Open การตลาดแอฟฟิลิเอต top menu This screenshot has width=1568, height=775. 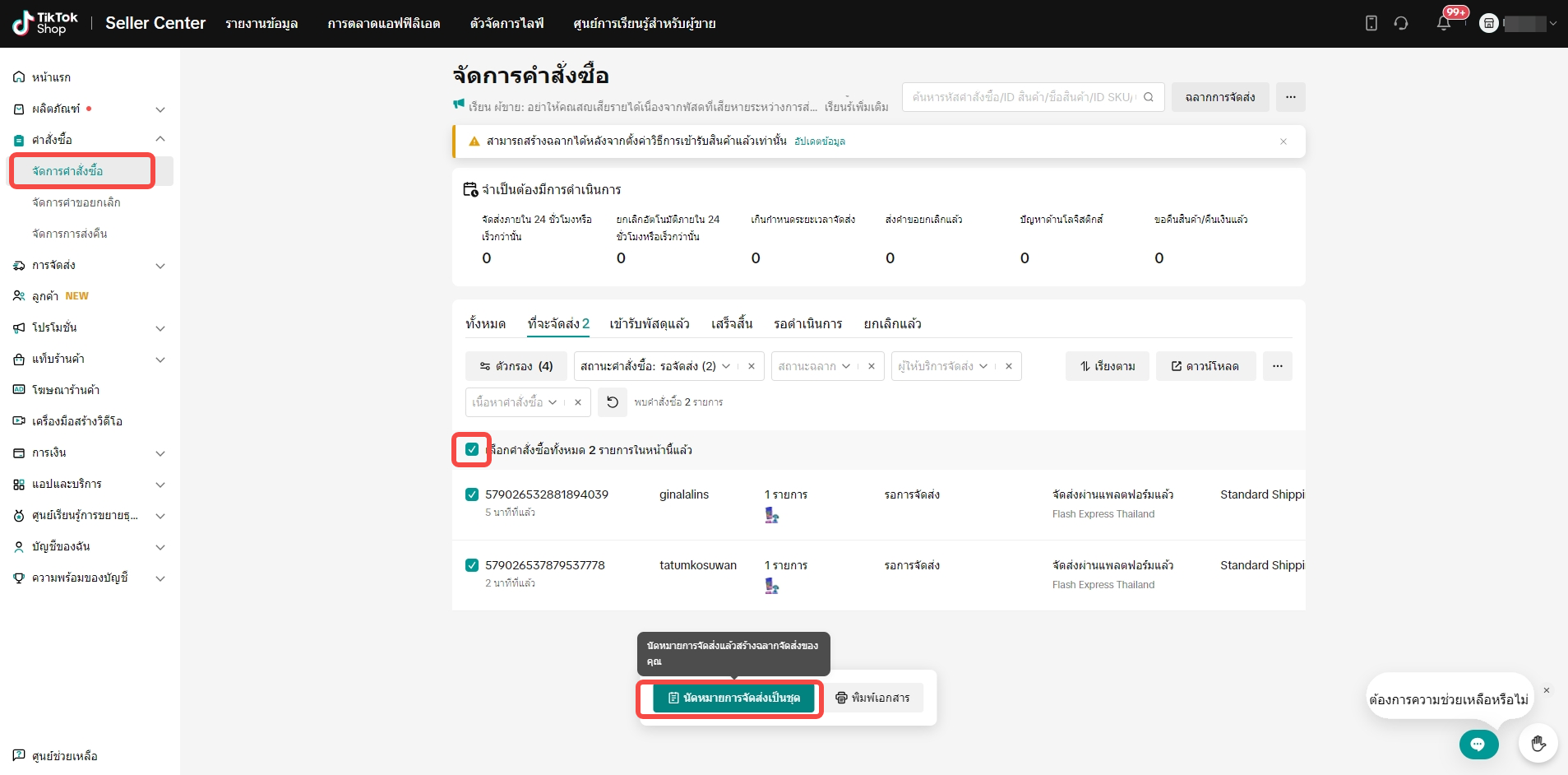pyautogui.click(x=384, y=24)
